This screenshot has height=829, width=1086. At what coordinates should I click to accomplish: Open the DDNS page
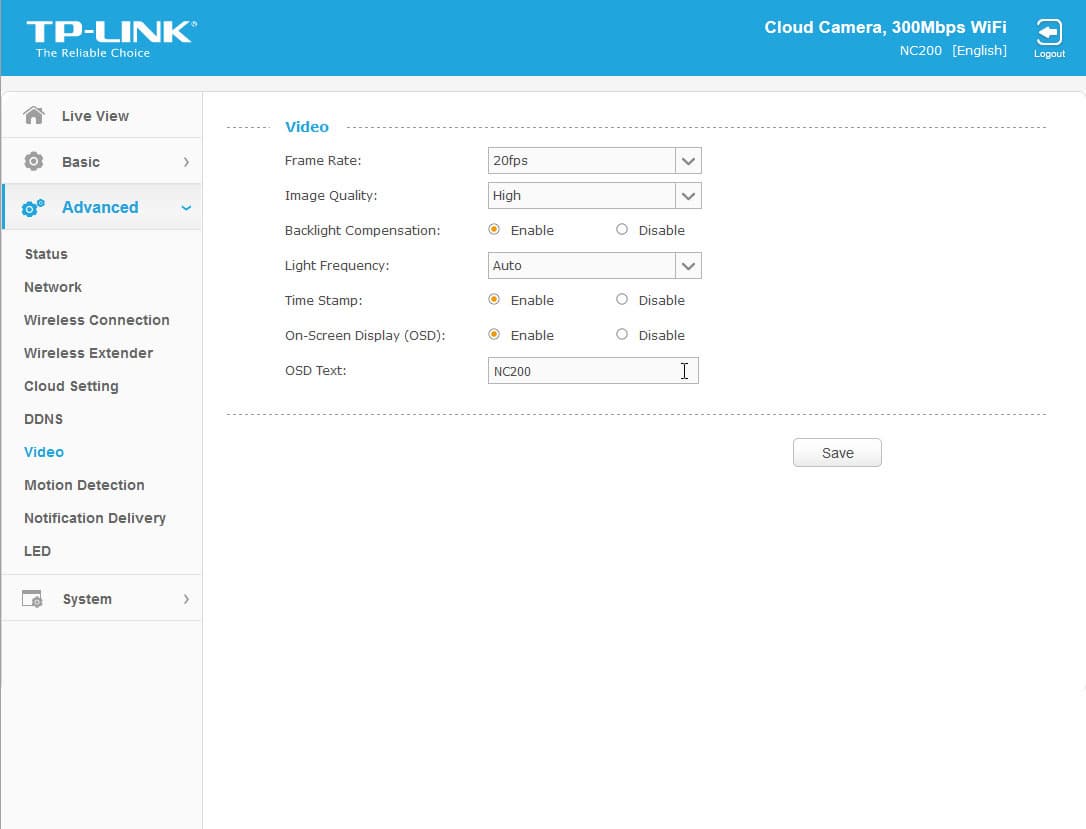pyautogui.click(x=44, y=419)
